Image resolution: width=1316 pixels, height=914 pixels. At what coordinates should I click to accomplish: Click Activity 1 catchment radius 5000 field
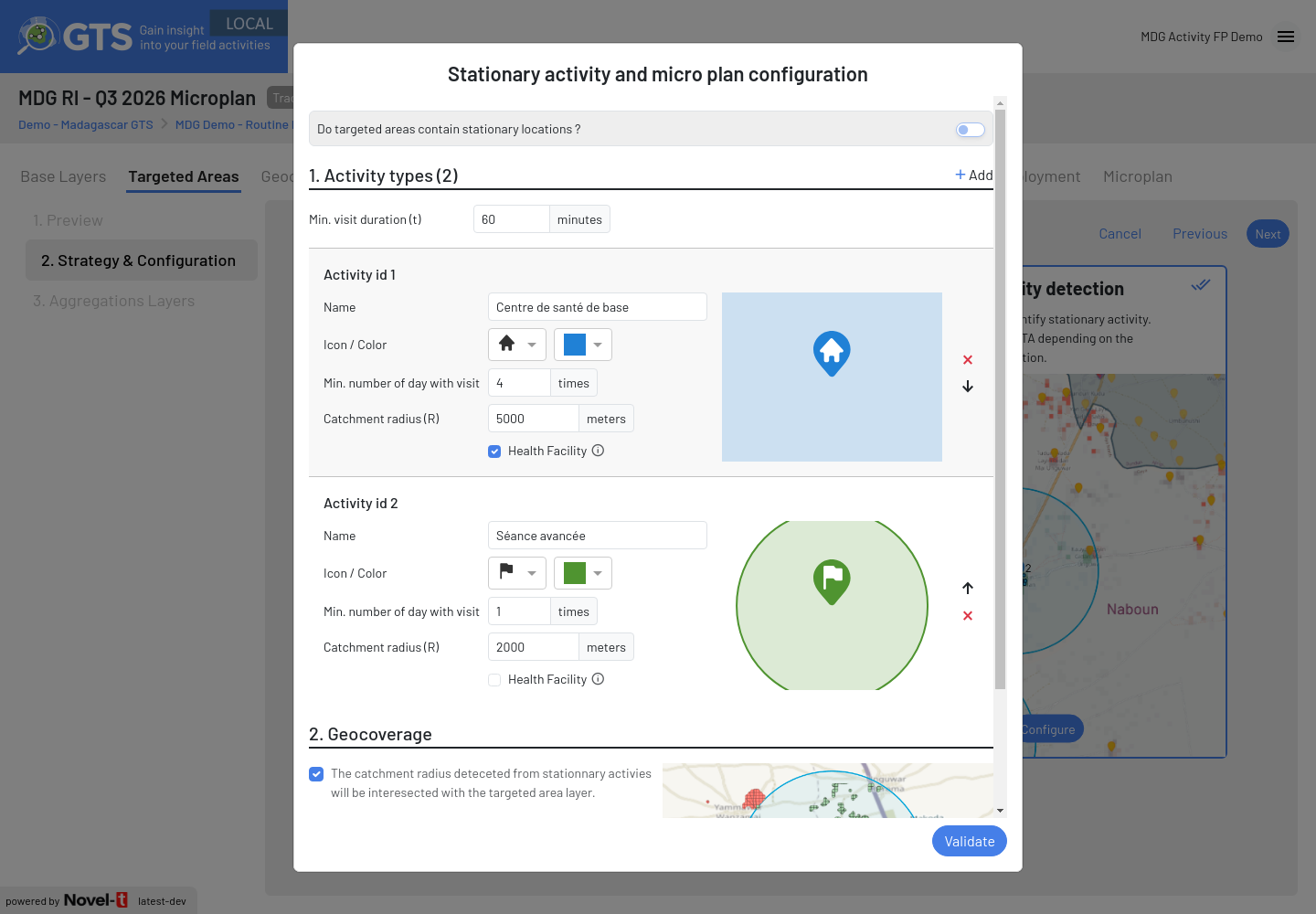pos(534,419)
